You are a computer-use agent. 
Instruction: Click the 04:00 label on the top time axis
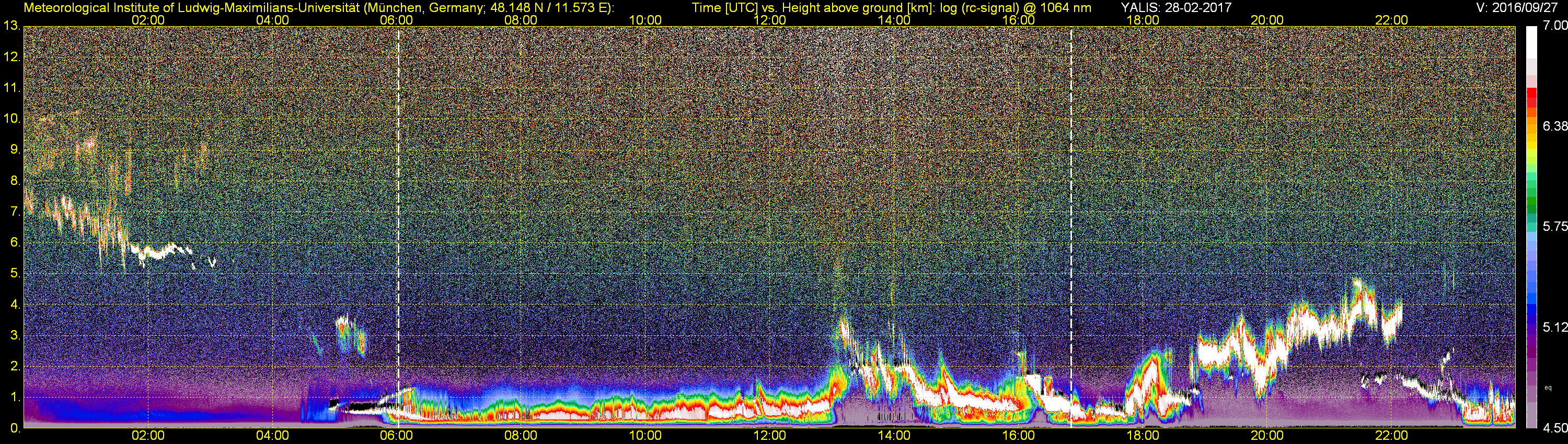(x=272, y=20)
